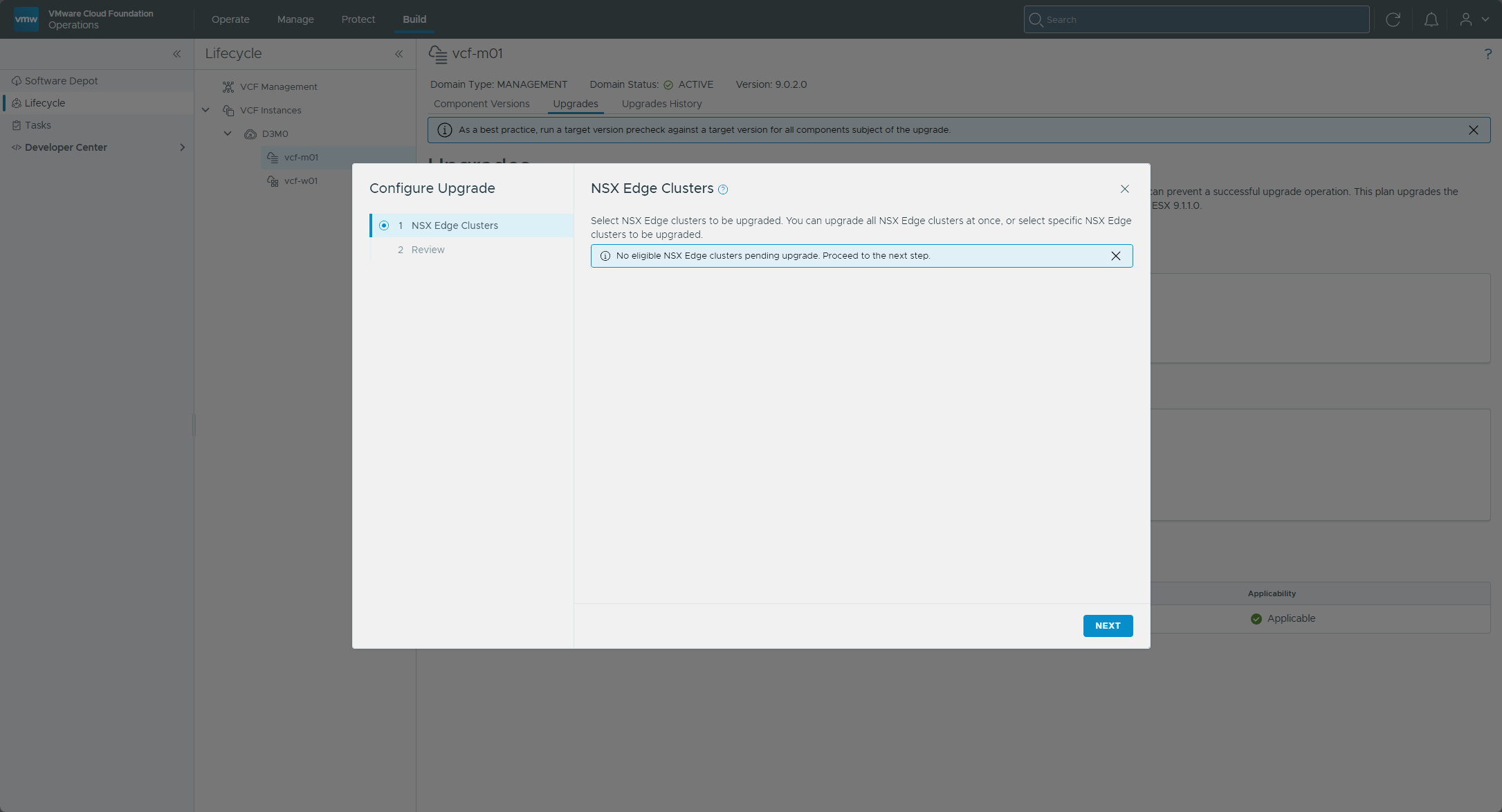
Task: Click the refresh icon in the header
Action: (1393, 19)
